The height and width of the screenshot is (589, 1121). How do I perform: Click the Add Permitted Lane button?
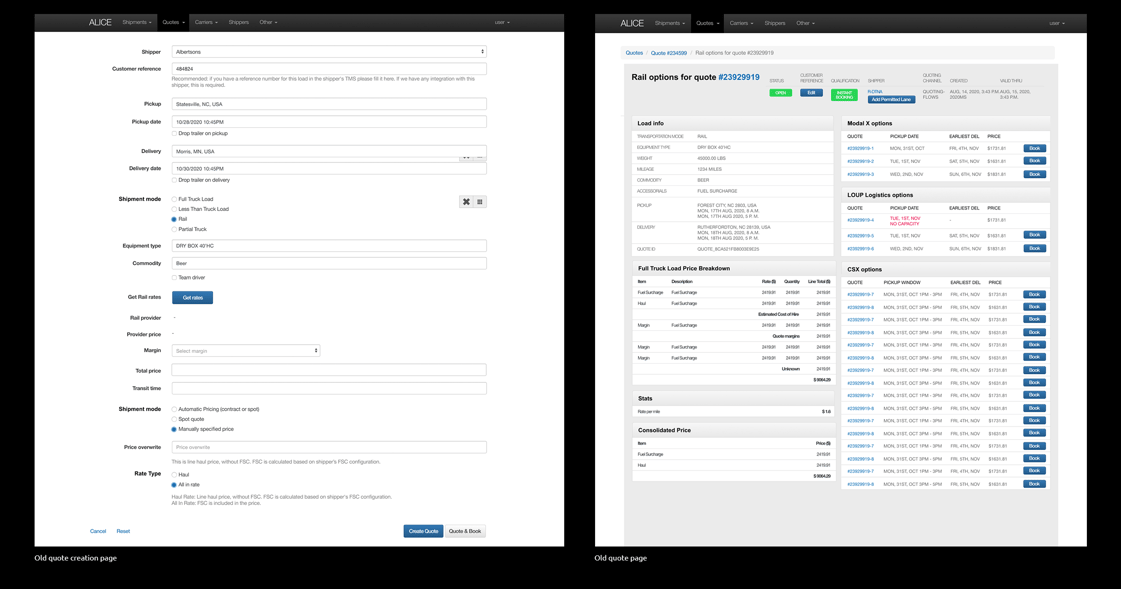[x=891, y=99]
